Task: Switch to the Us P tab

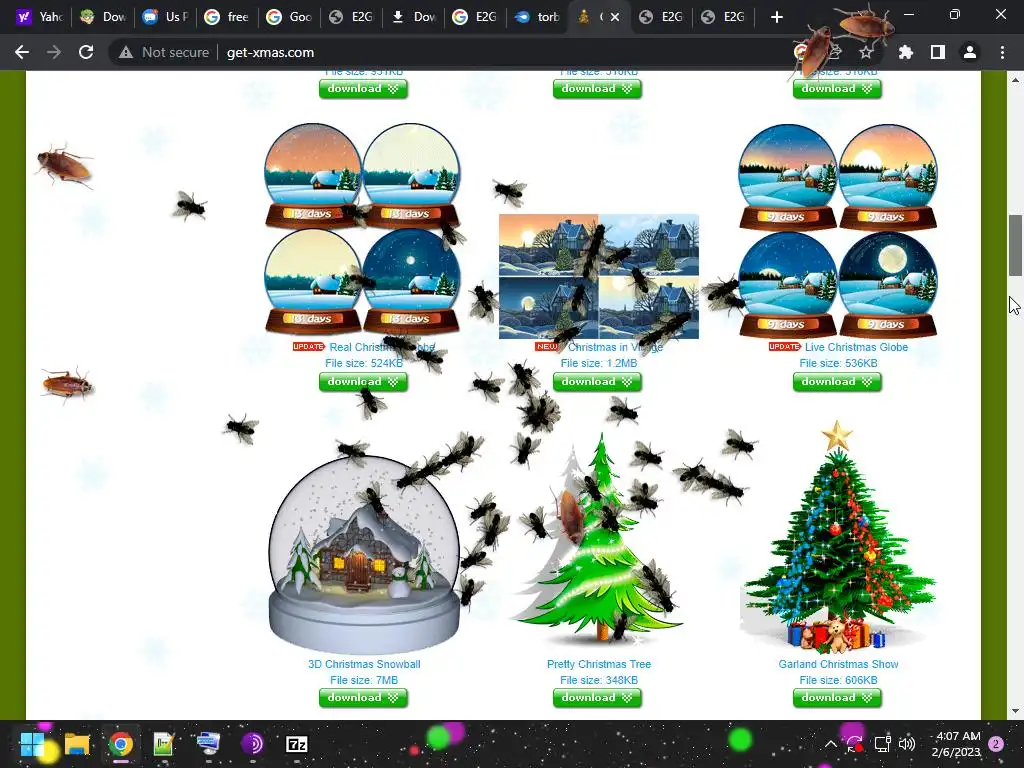Action: (165, 17)
